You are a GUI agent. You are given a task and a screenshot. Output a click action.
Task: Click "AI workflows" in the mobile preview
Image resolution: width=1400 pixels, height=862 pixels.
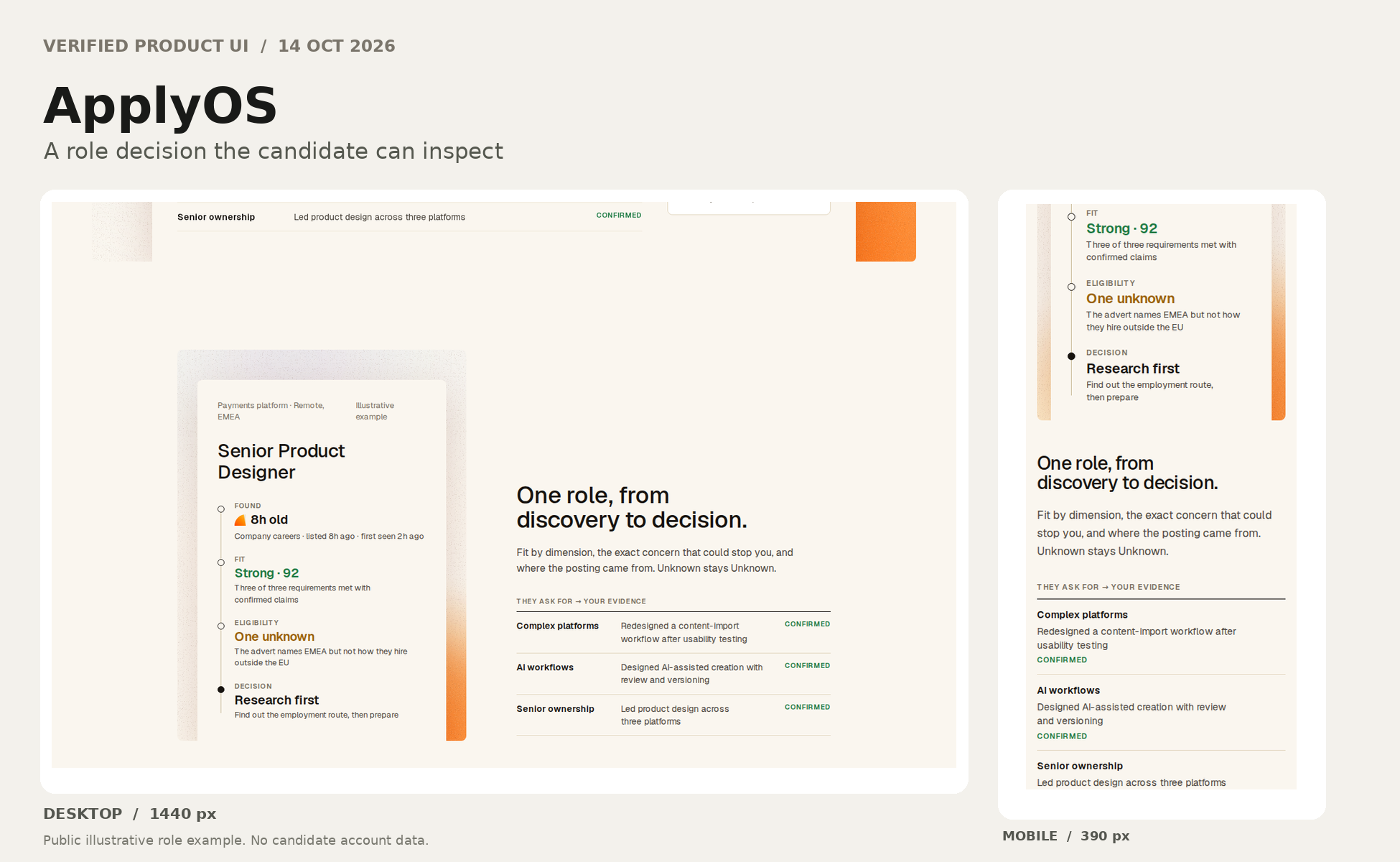tap(1068, 690)
